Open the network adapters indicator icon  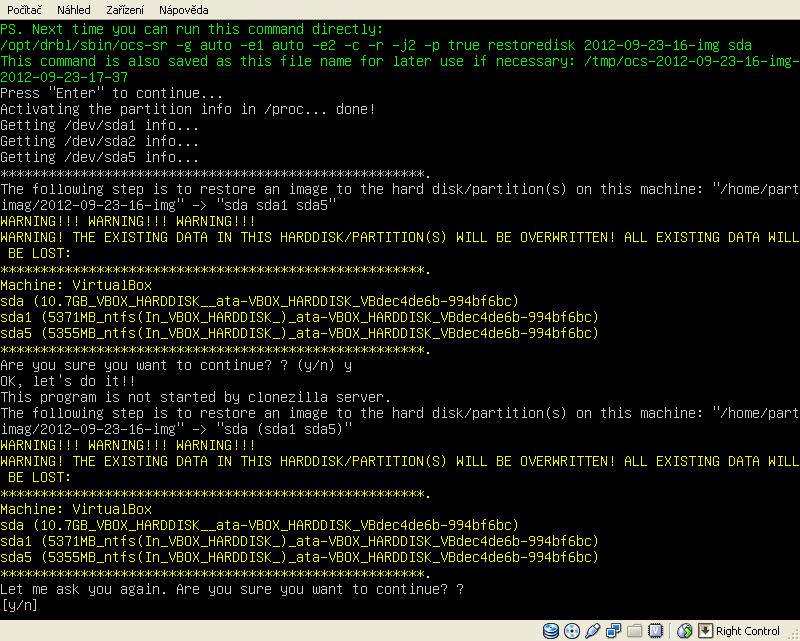click(x=614, y=631)
